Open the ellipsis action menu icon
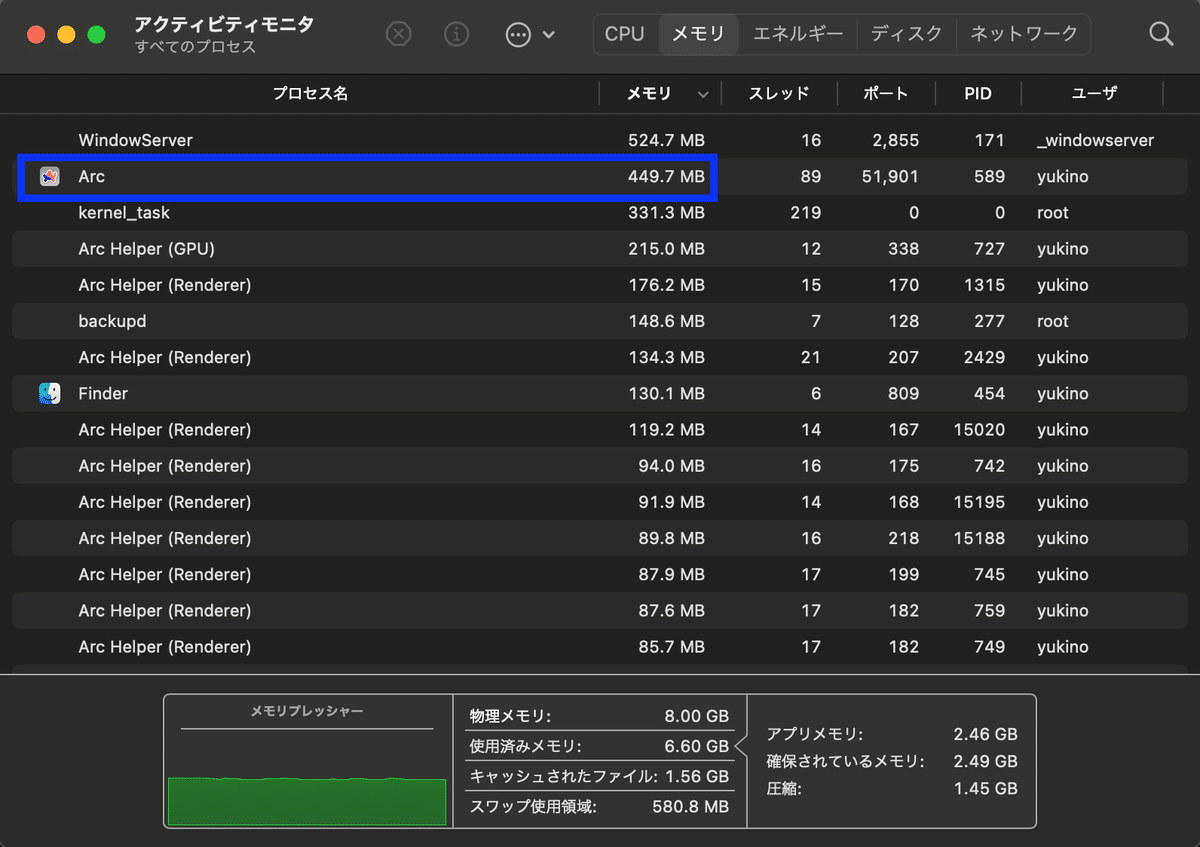The image size is (1200, 847). pyautogui.click(x=518, y=35)
